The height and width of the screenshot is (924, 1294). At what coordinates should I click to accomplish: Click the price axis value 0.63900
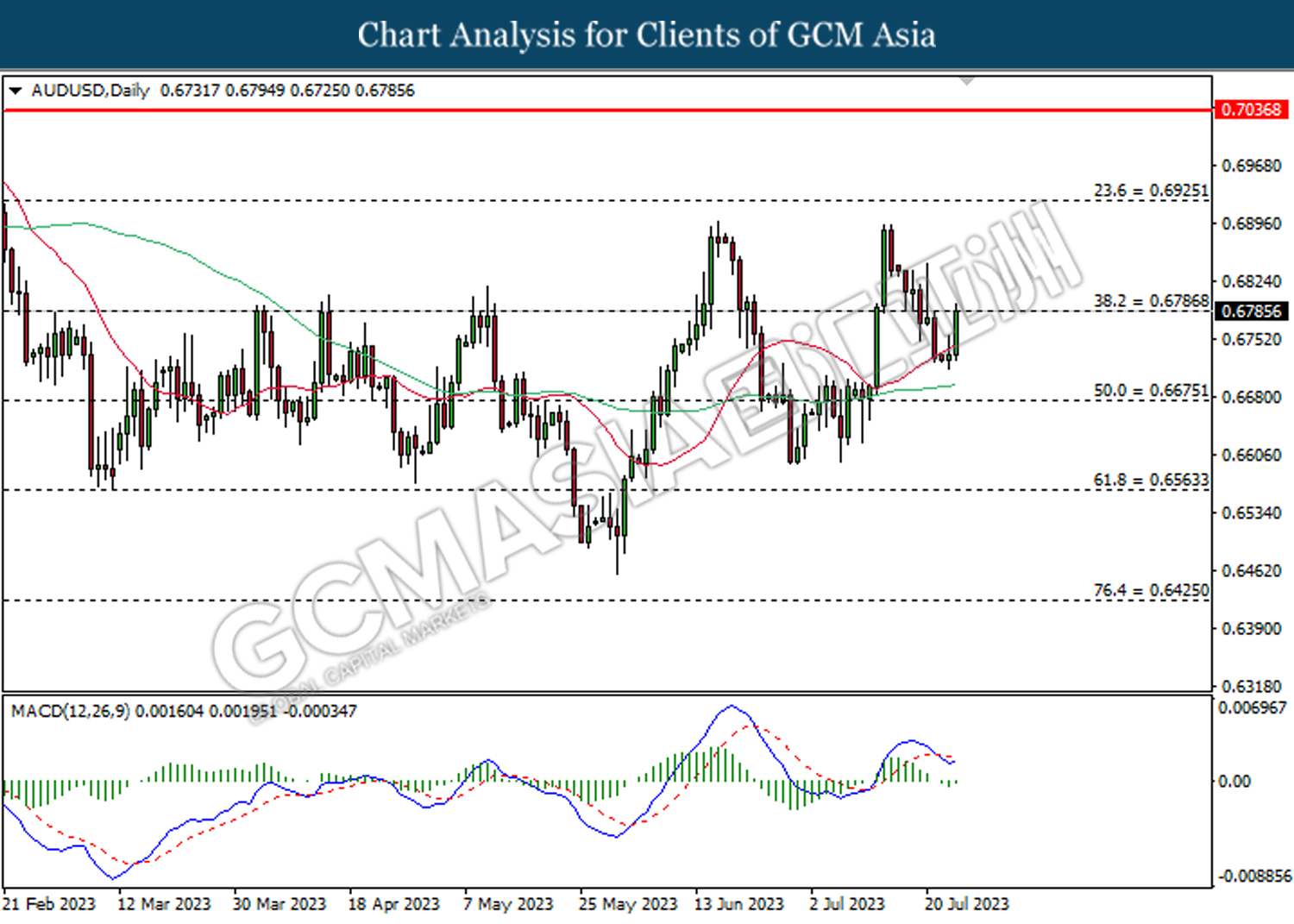pyautogui.click(x=1252, y=628)
